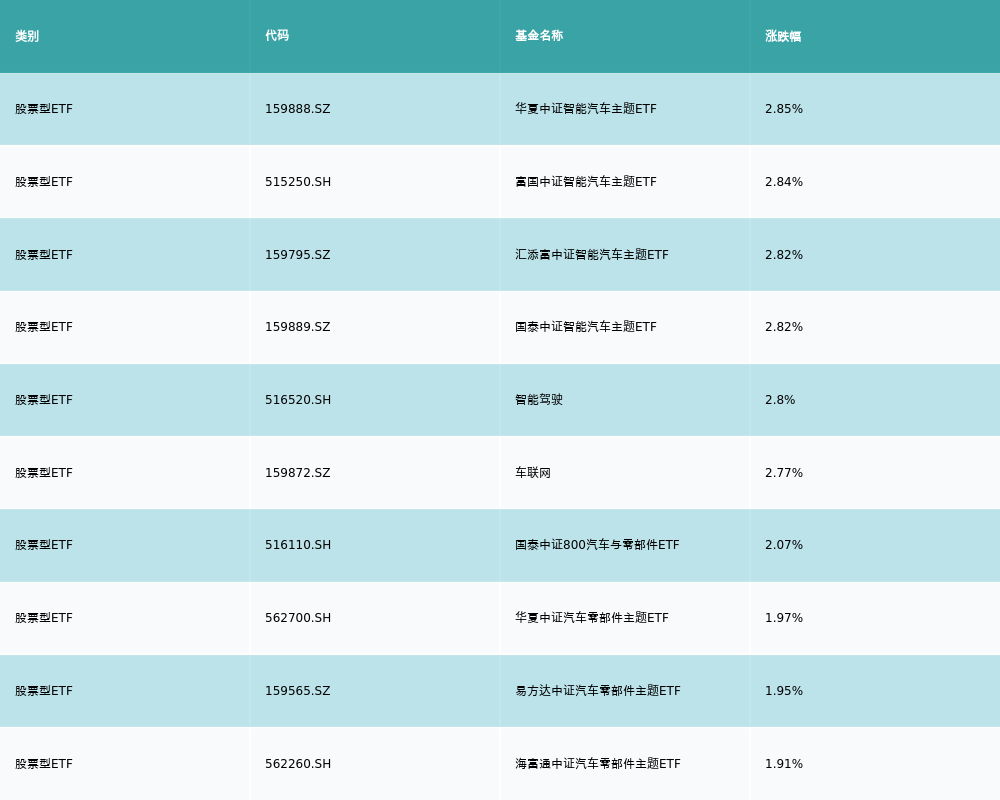Viewport: 1000px width, 800px height.
Task: Click 股票型ETF in the 159889.SZ row
Action: coord(44,327)
